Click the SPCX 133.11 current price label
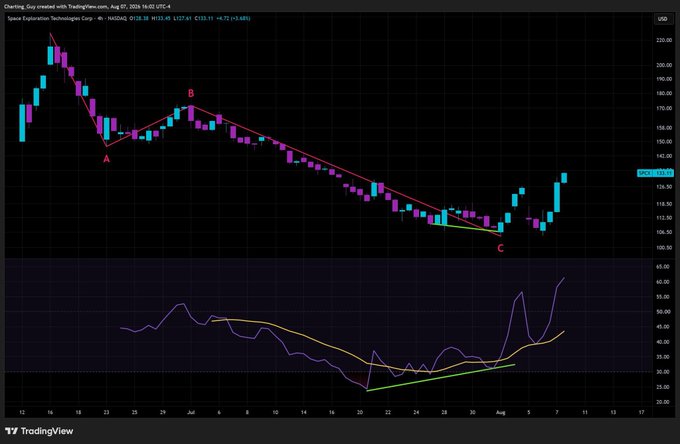 655,173
